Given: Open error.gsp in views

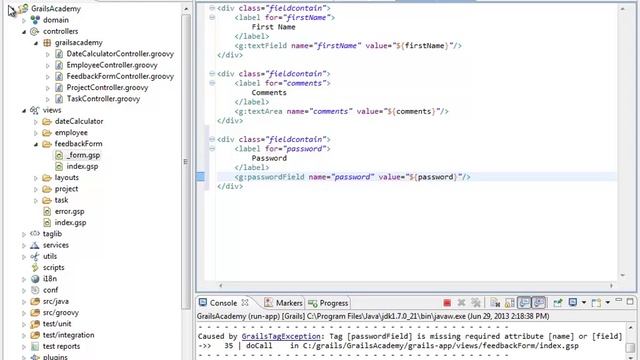Looking at the screenshot, I should point(69,211).
